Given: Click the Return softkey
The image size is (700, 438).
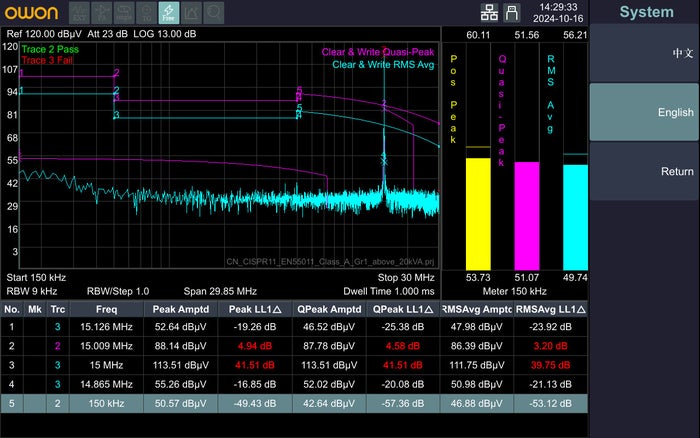Looking at the screenshot, I should pos(644,171).
